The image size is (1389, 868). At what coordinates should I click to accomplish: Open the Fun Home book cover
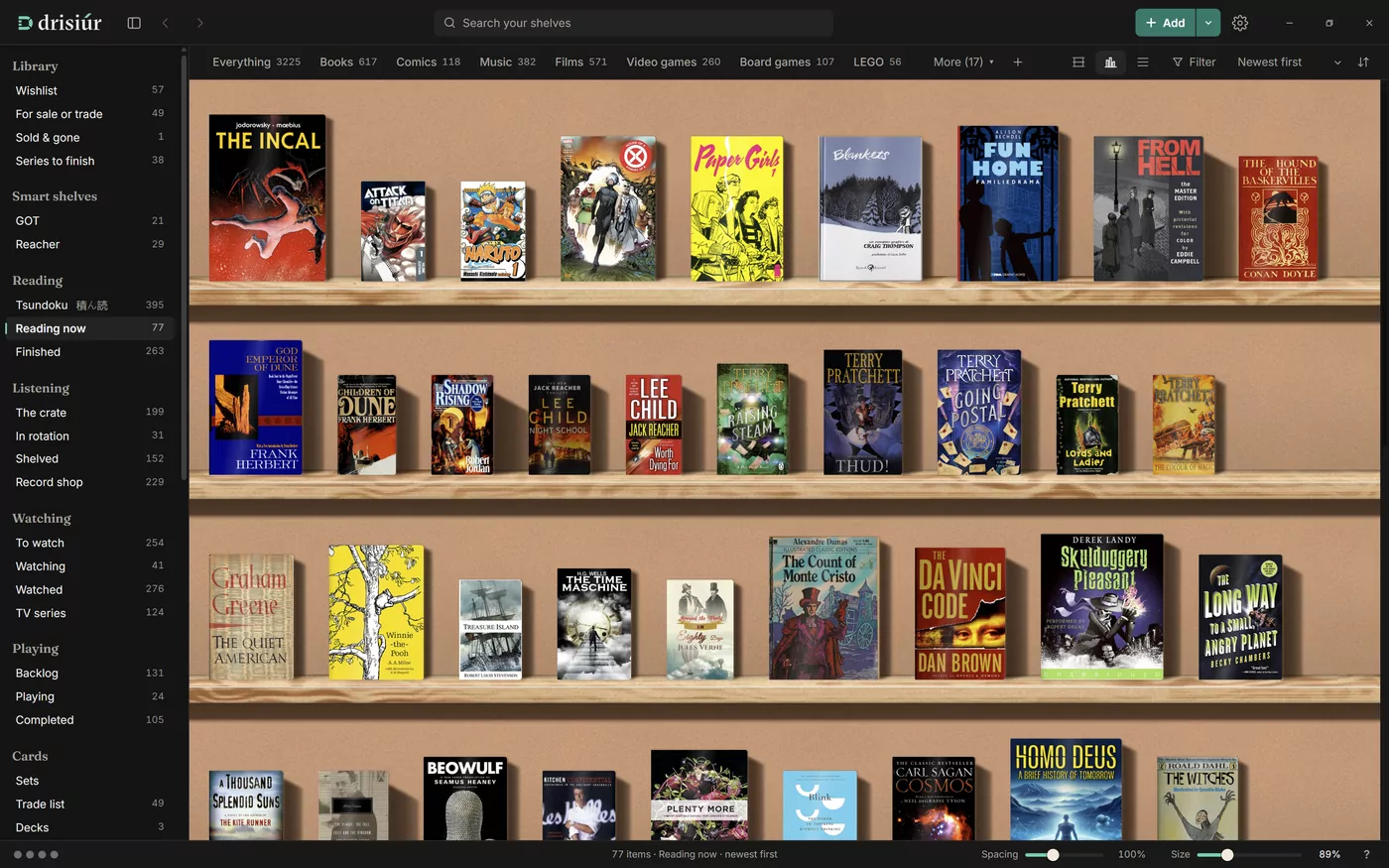(1008, 202)
